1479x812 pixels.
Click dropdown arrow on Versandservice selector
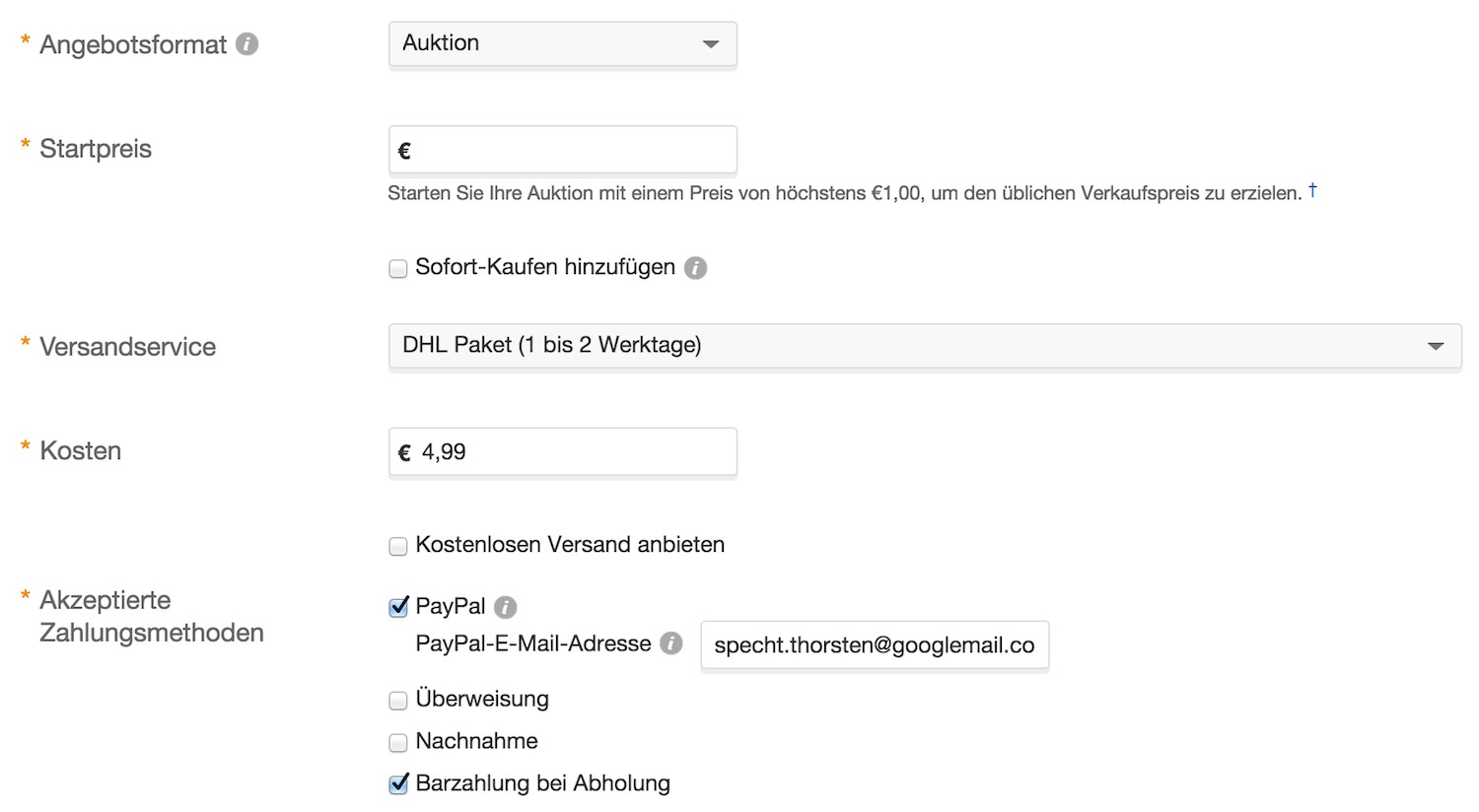(x=1436, y=346)
